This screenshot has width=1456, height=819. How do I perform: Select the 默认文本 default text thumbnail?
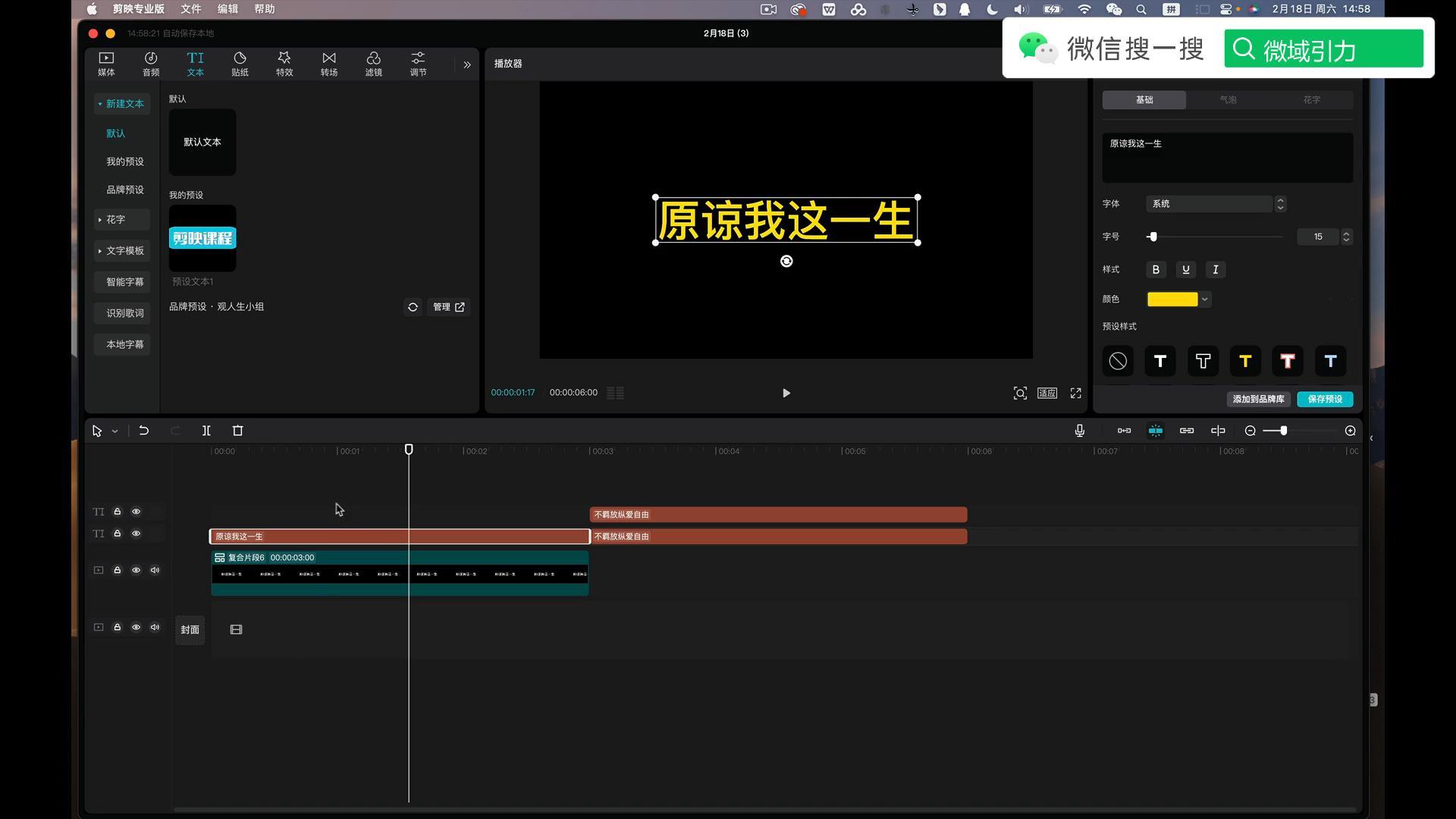(x=202, y=142)
